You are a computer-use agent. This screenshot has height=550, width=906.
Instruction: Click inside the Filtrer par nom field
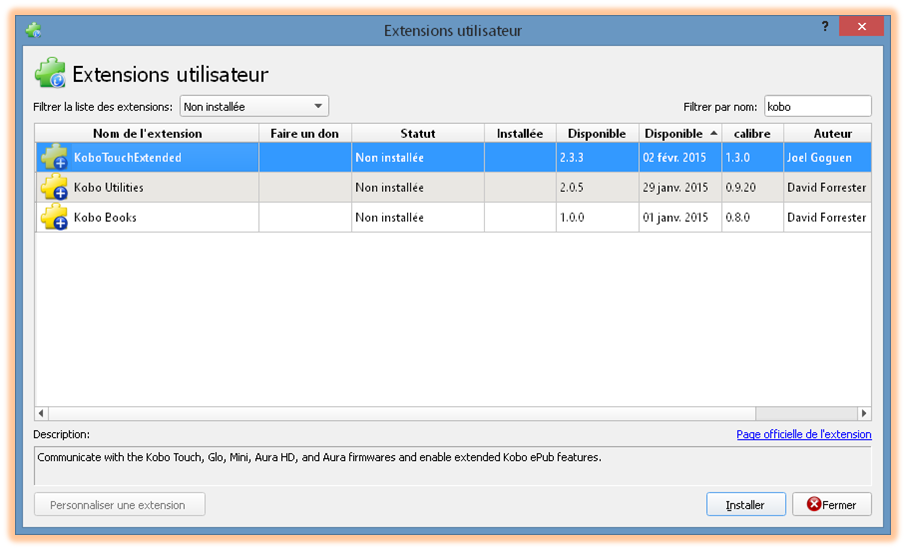pyautogui.click(x=818, y=106)
